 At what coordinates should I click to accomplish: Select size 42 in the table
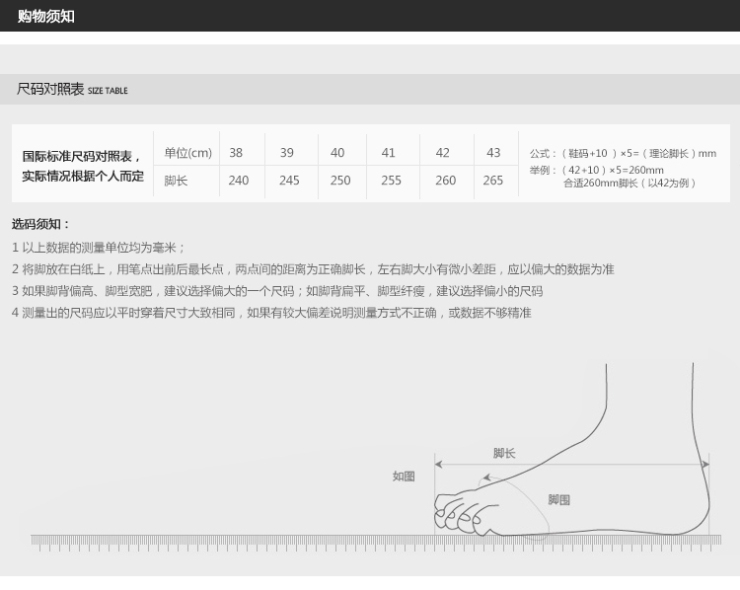pos(442,153)
